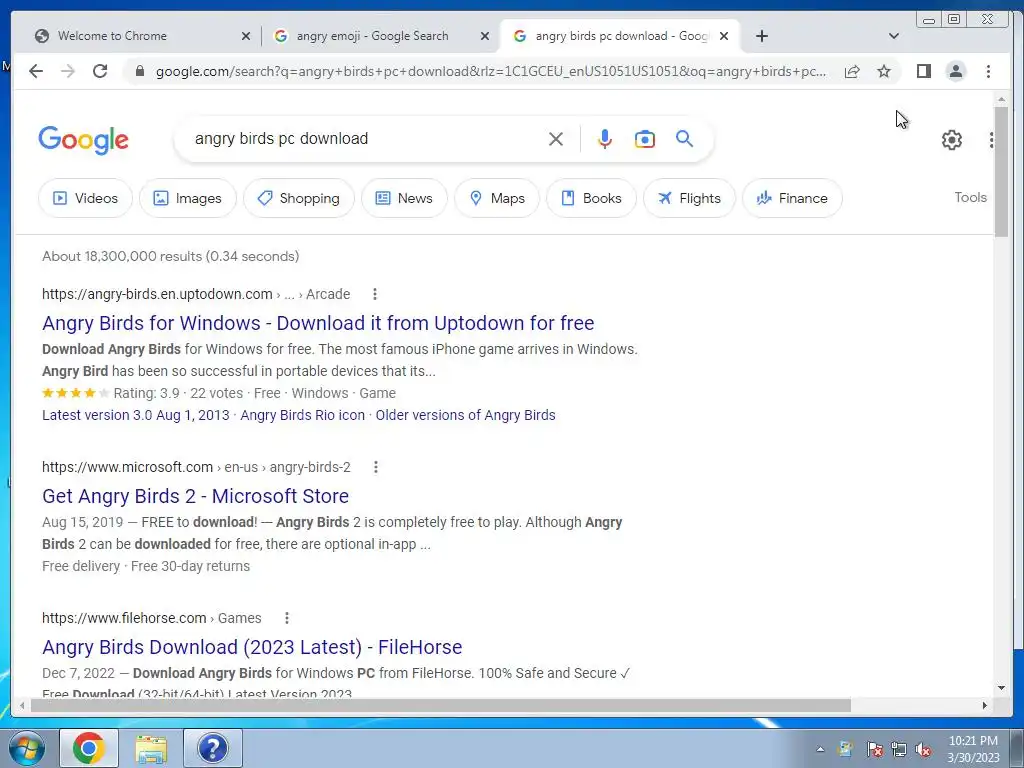Open Latest version 3.0 link
1024x768 pixels.
point(136,415)
